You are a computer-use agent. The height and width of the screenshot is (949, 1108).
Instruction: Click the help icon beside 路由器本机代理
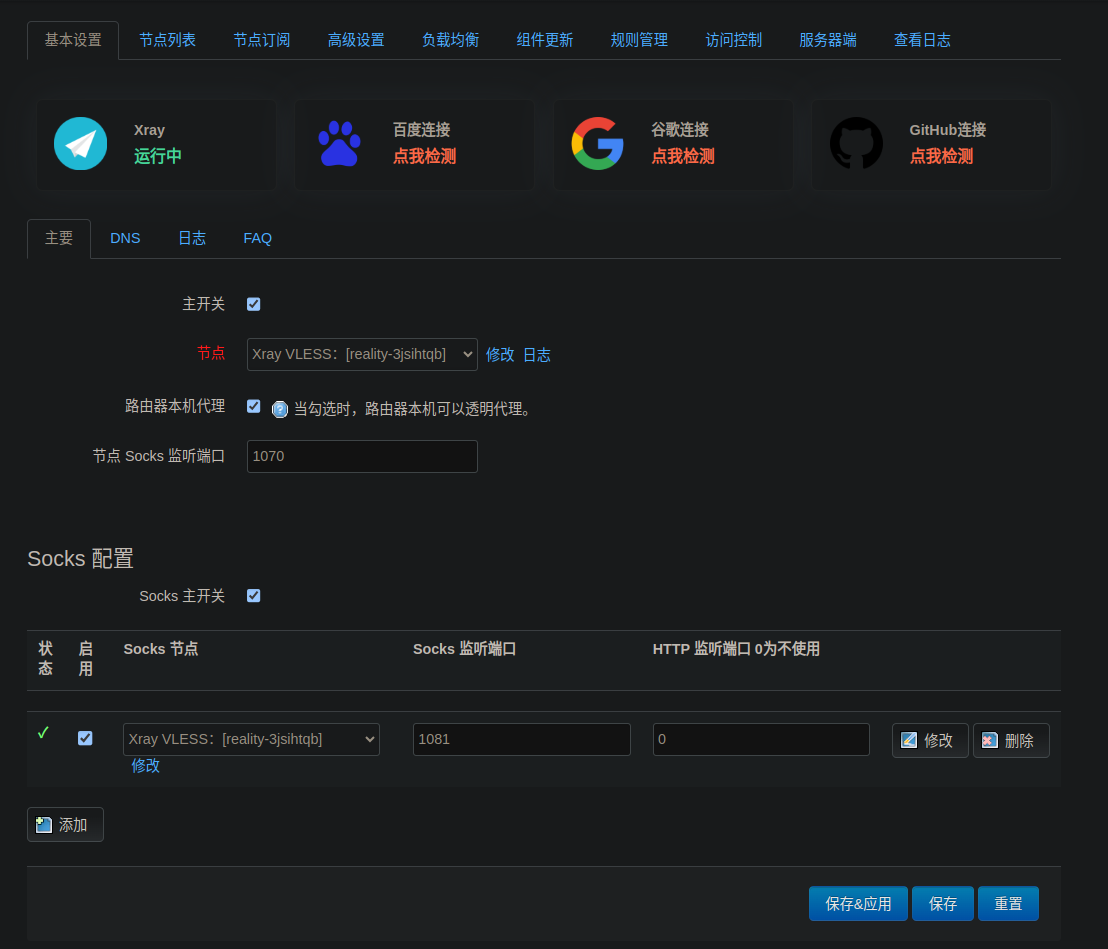tap(279, 409)
